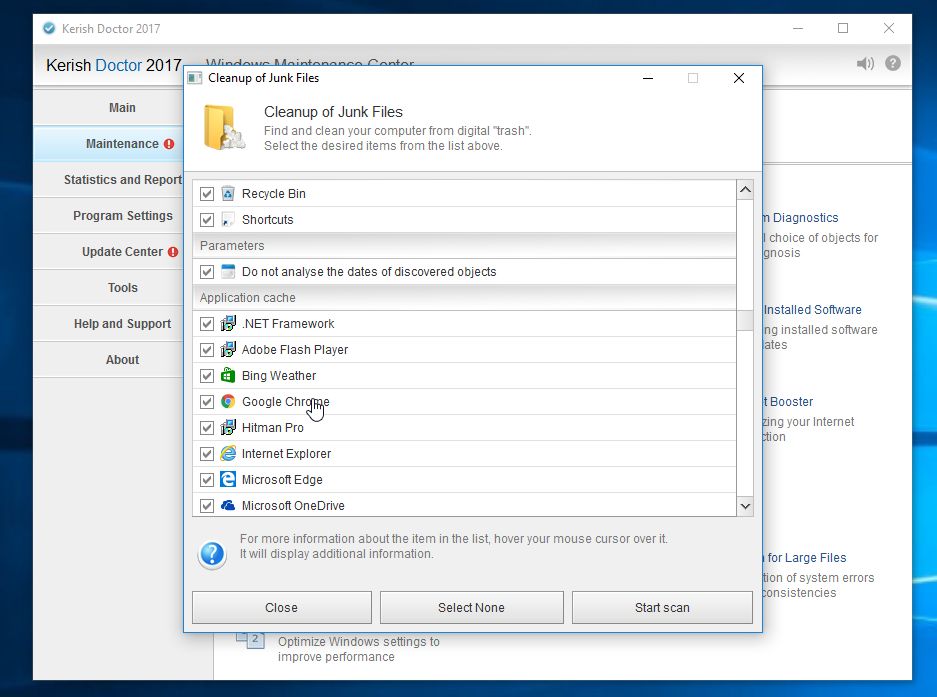Click the Internet Explorer icon
This screenshot has height=697, width=937.
point(228,454)
